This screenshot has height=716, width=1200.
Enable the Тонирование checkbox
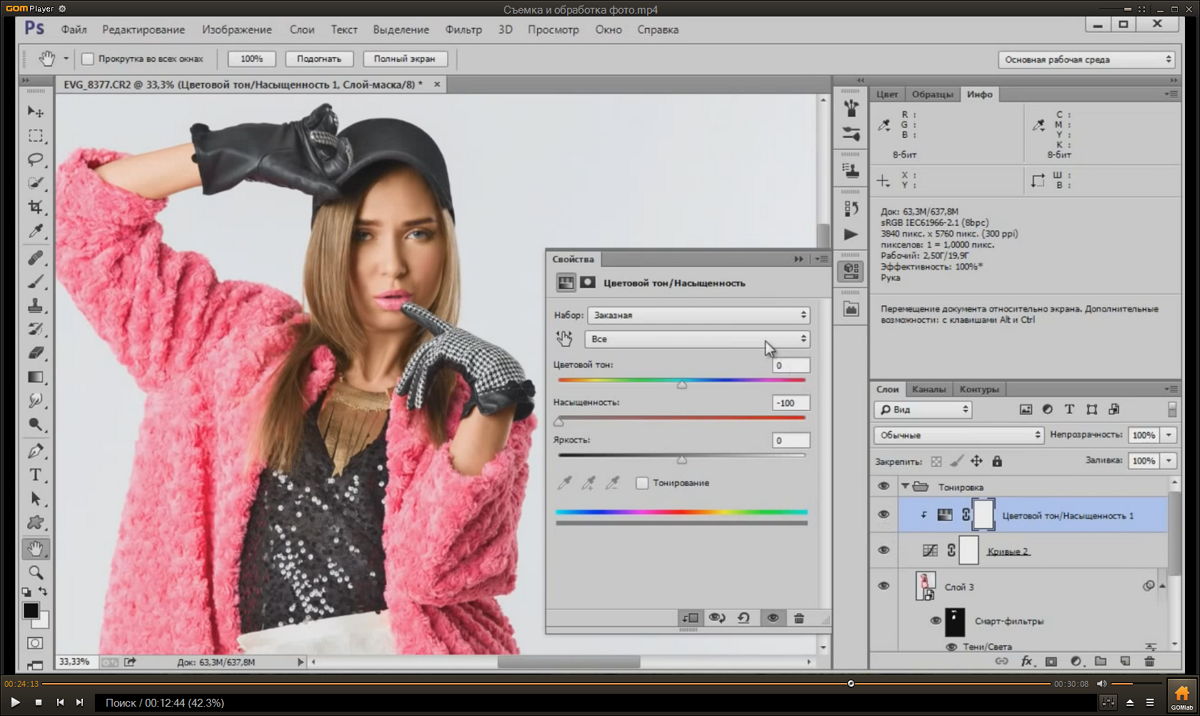coord(642,483)
